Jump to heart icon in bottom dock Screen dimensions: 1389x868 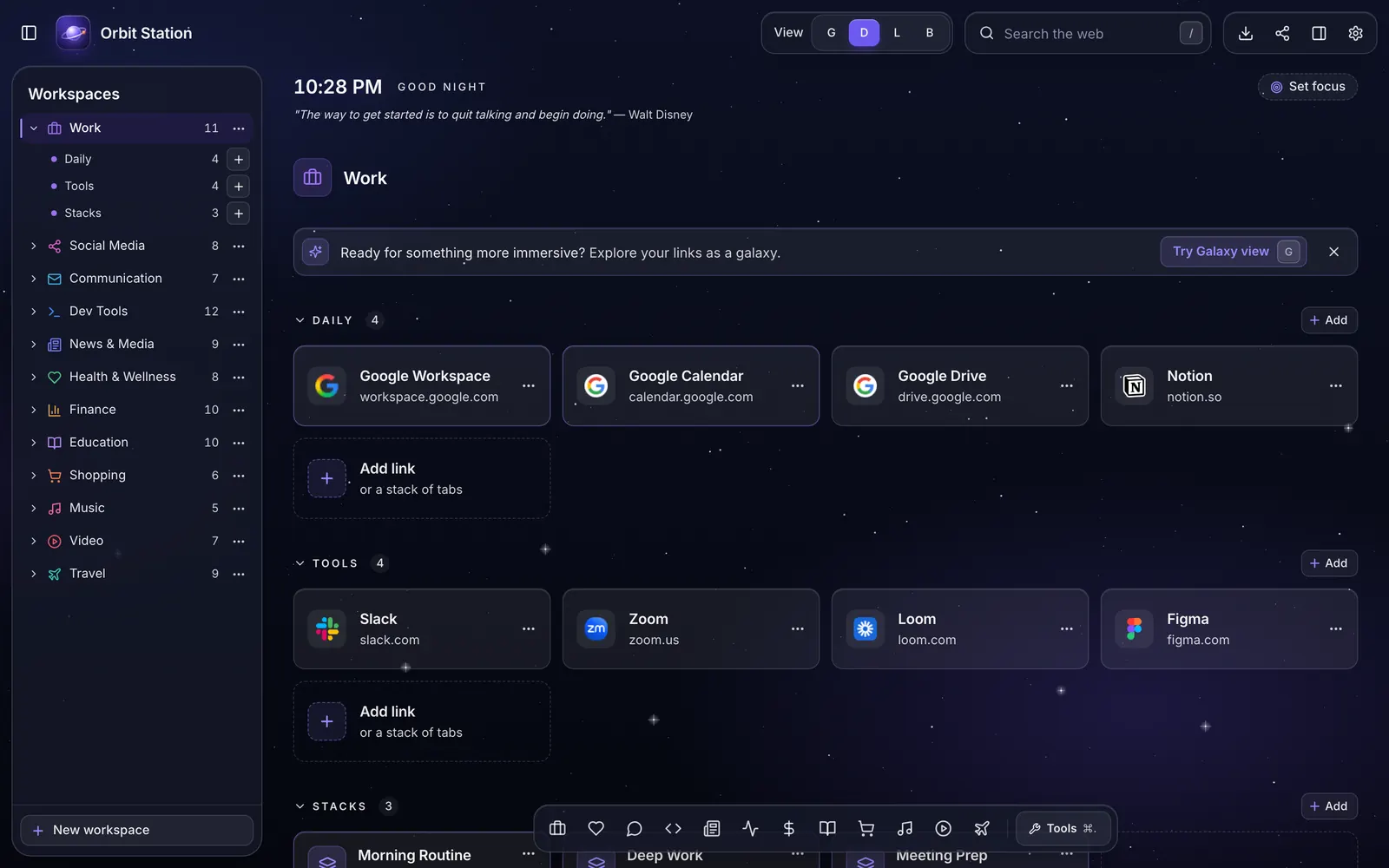[596, 829]
